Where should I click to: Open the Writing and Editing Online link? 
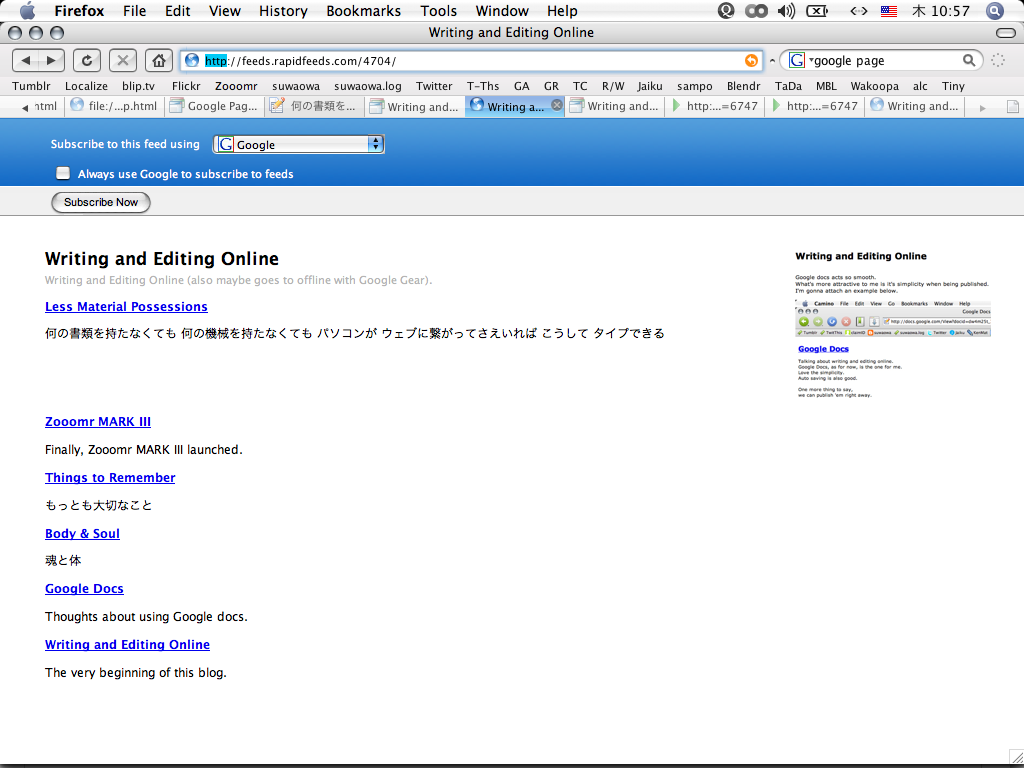point(127,645)
